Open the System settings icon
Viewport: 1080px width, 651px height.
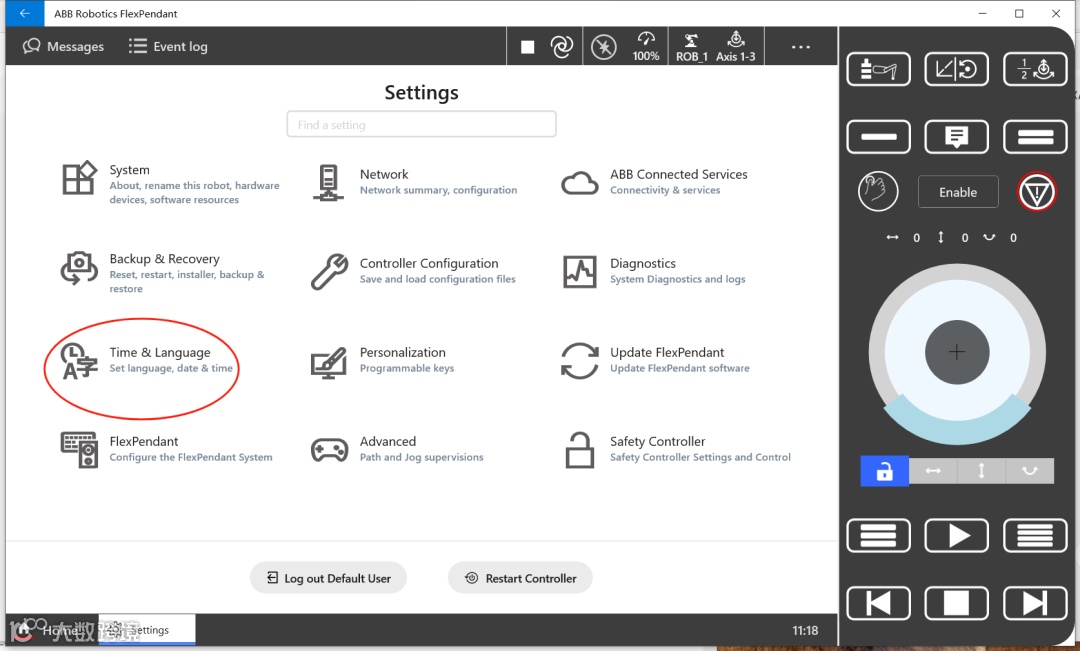79,178
